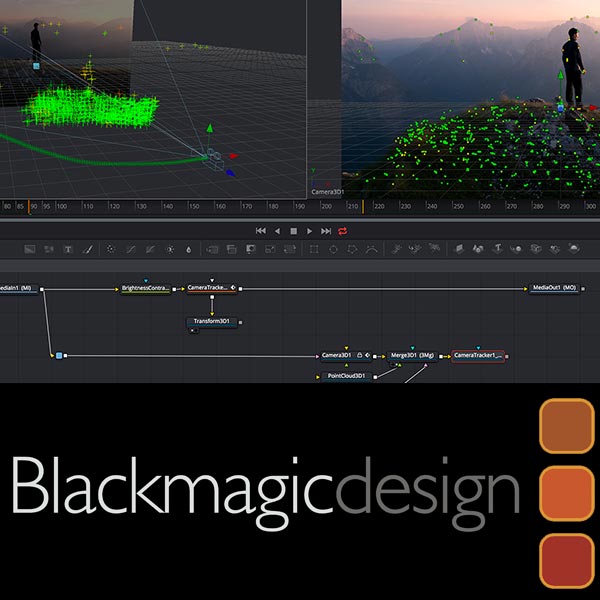Add a Transform node from toolbar
The image size is (600, 600).
pos(290,249)
